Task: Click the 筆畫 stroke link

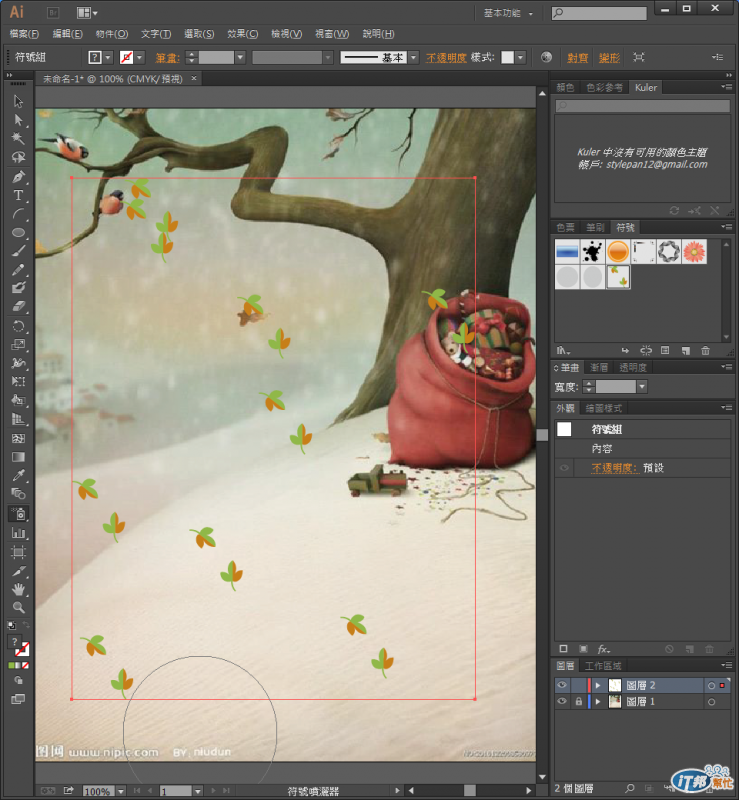Action: coord(167,58)
